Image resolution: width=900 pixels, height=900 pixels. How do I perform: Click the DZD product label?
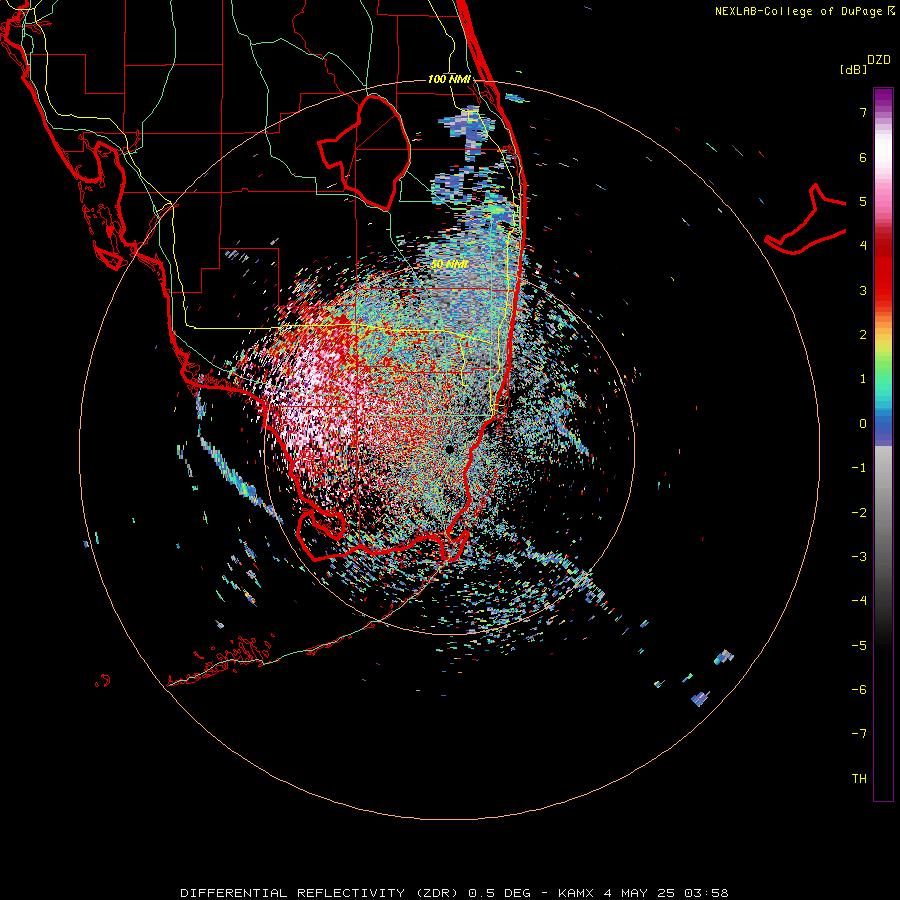coord(879,60)
